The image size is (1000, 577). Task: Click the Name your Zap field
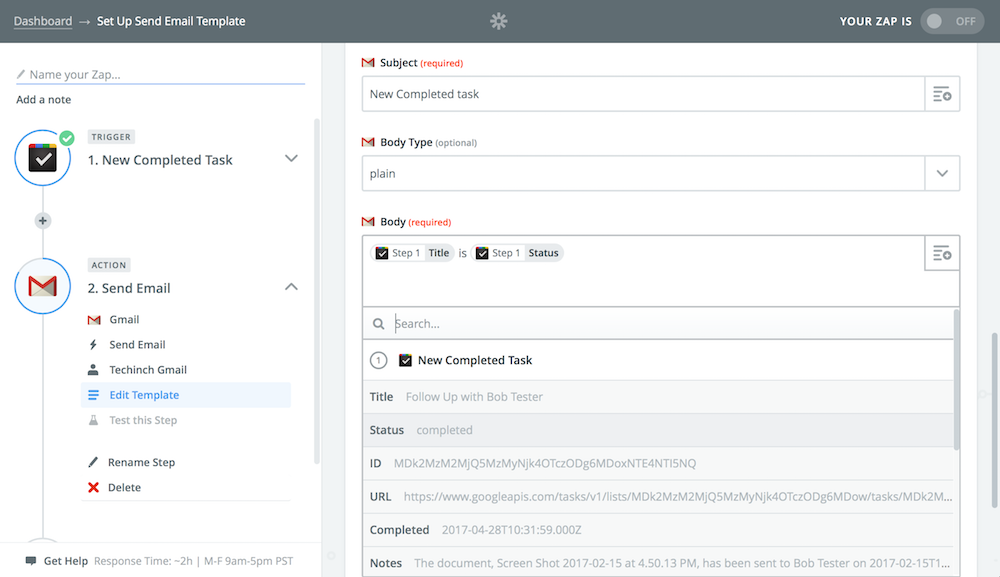point(161,75)
